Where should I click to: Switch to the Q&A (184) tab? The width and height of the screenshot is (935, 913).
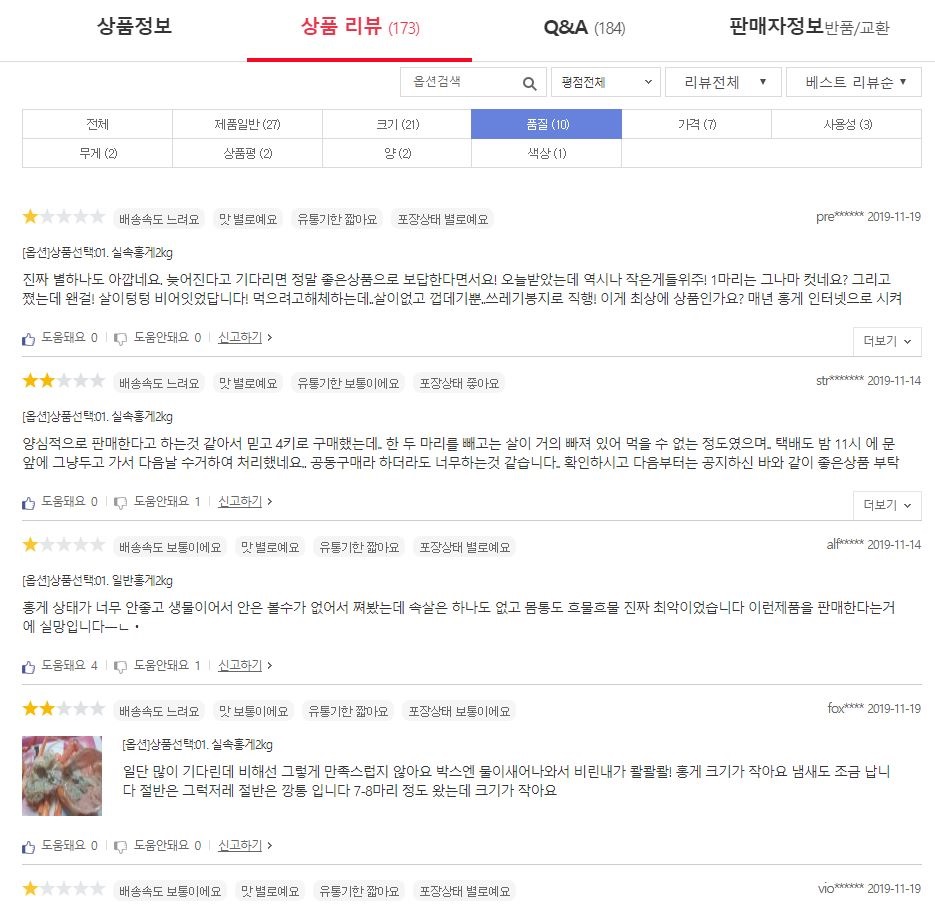(584, 27)
